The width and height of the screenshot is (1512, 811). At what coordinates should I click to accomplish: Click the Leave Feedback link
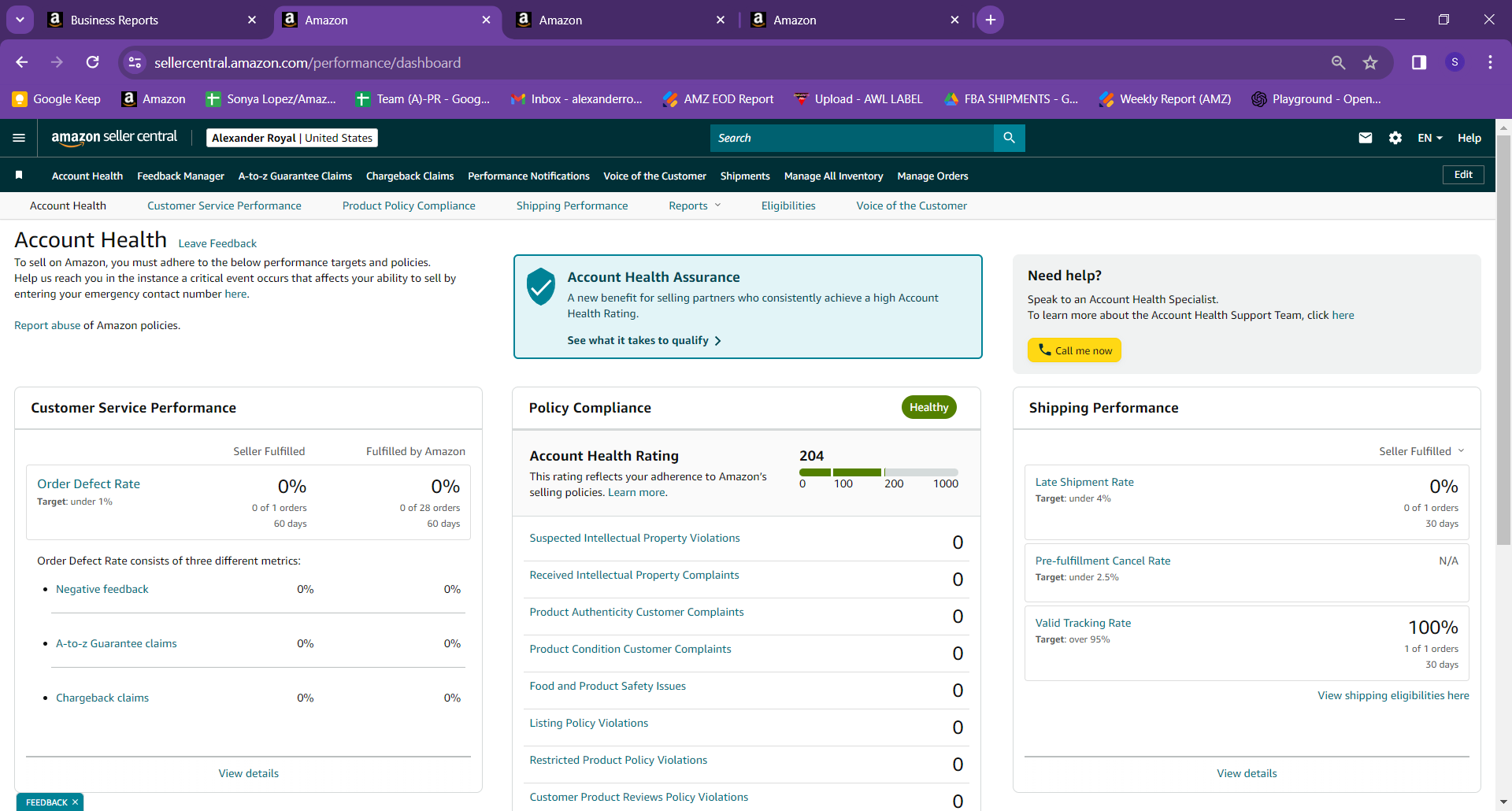[x=217, y=243]
